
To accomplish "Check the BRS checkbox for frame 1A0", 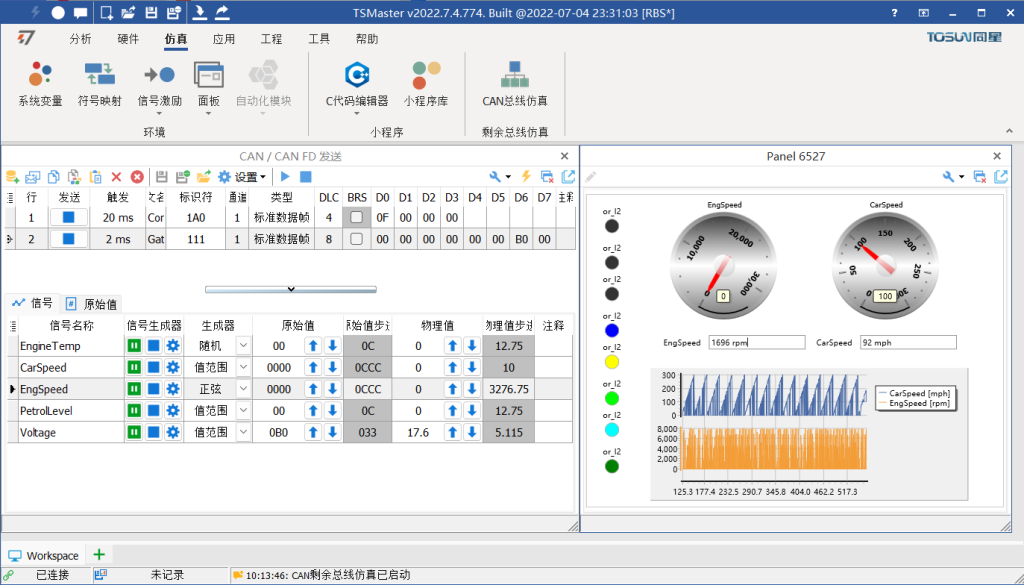I will tap(356, 218).
